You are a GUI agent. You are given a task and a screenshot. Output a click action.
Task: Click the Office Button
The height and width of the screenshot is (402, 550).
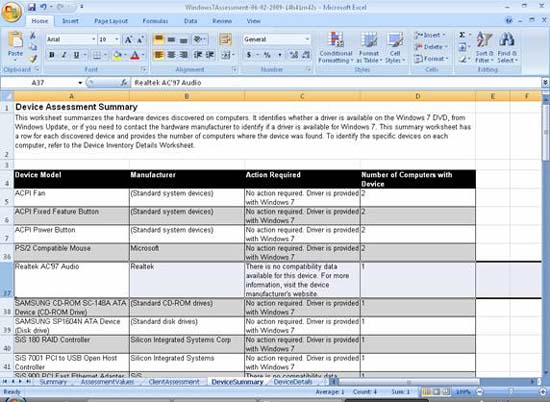[x=12, y=12]
